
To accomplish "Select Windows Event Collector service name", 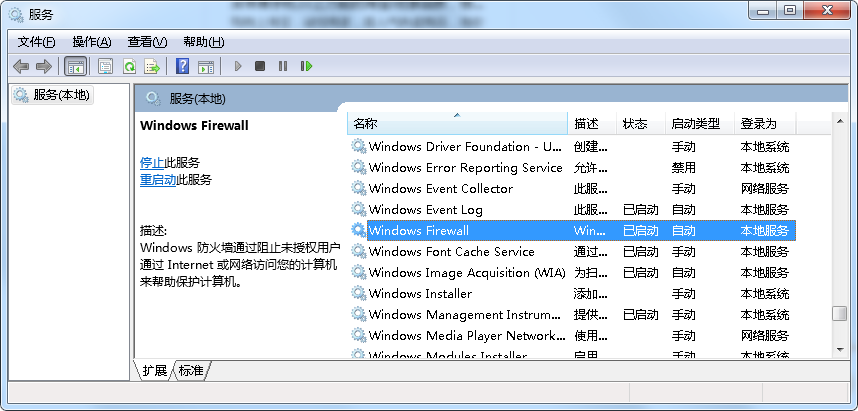I will pos(441,189).
